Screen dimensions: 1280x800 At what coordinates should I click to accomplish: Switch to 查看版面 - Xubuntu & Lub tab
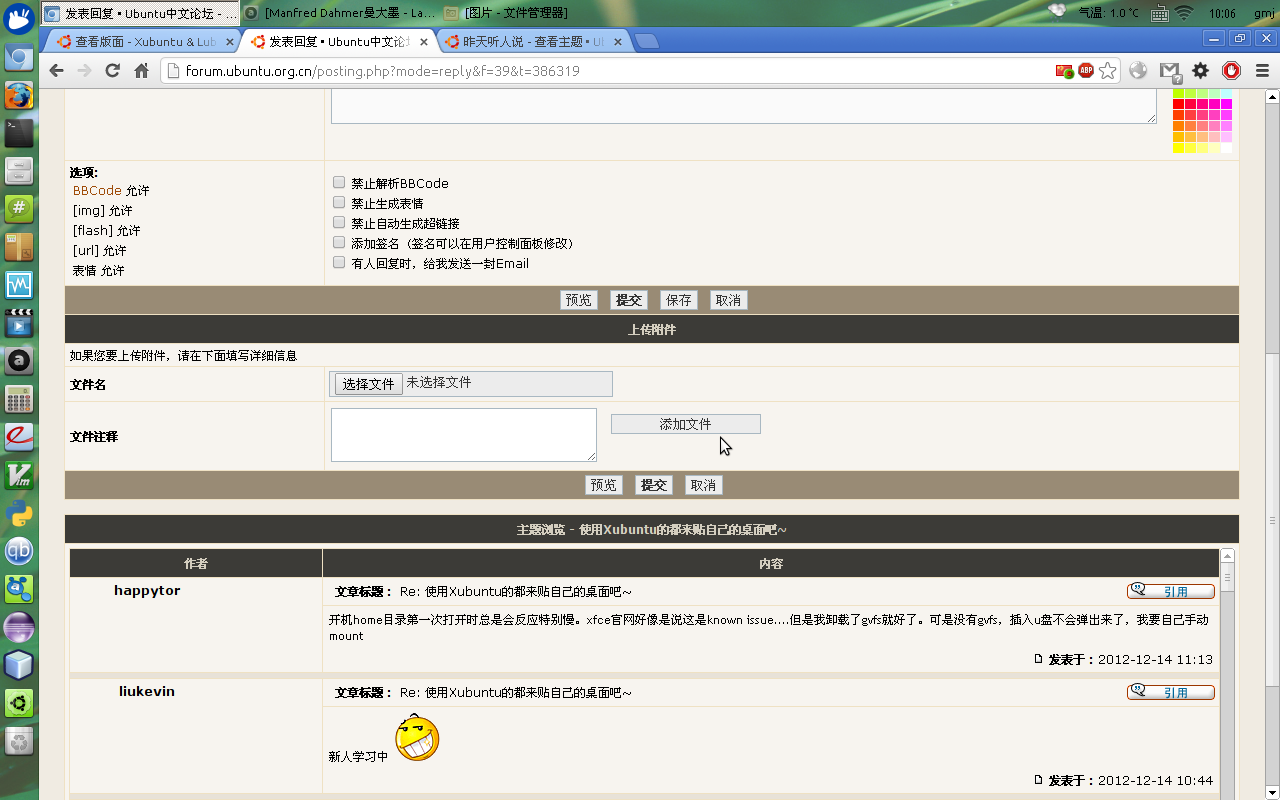(142, 42)
